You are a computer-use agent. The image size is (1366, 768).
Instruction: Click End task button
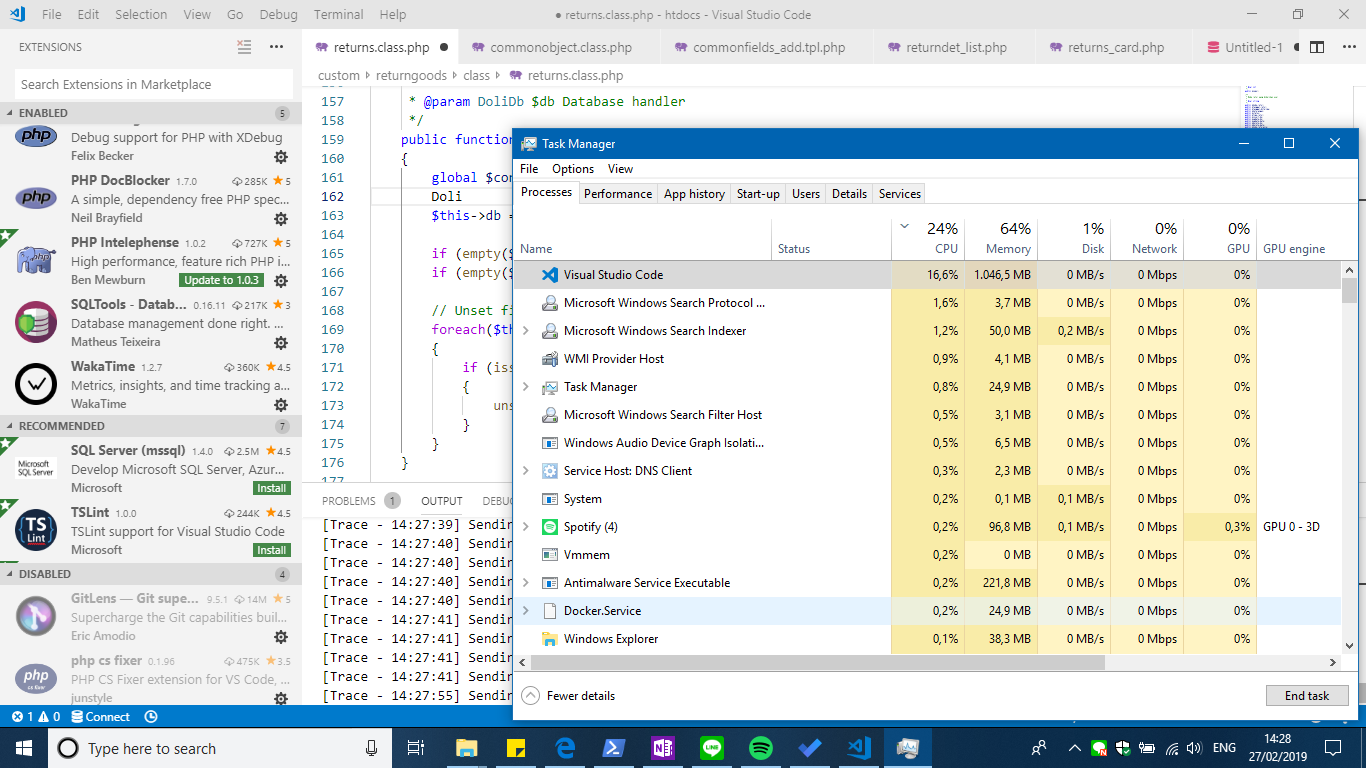point(1307,696)
